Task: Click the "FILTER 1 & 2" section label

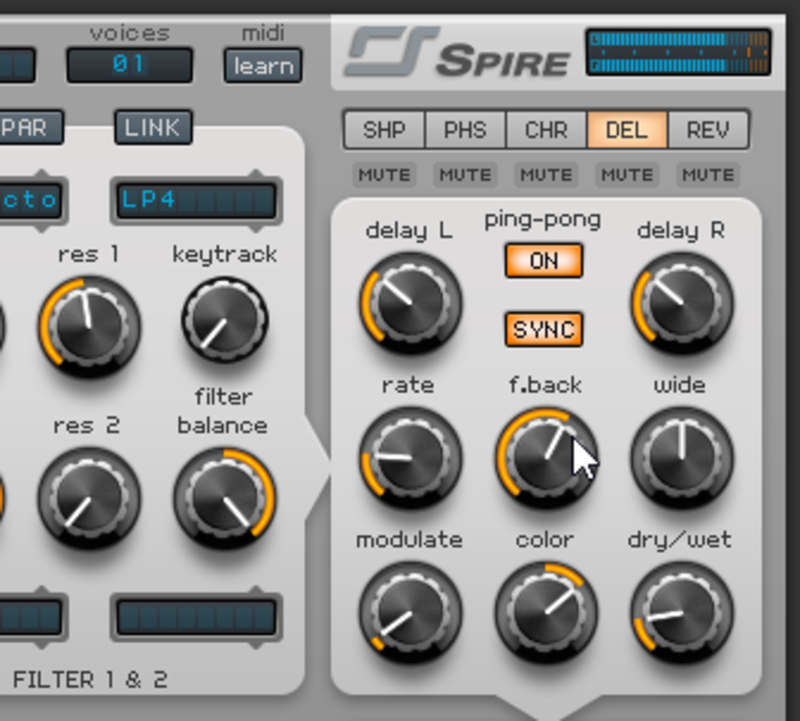Action: 90,680
